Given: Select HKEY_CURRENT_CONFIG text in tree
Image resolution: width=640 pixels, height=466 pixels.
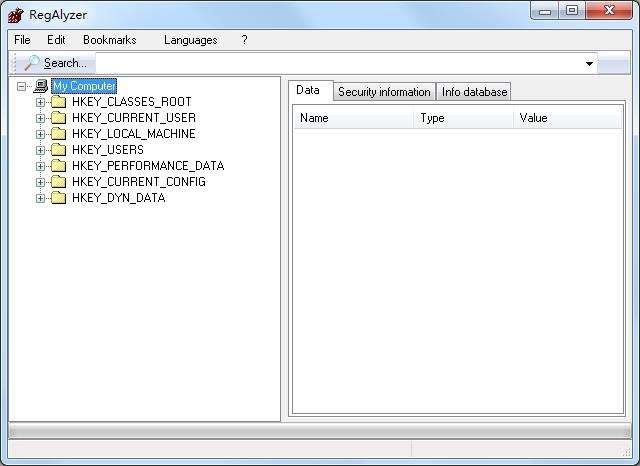Looking at the screenshot, I should (139, 182).
